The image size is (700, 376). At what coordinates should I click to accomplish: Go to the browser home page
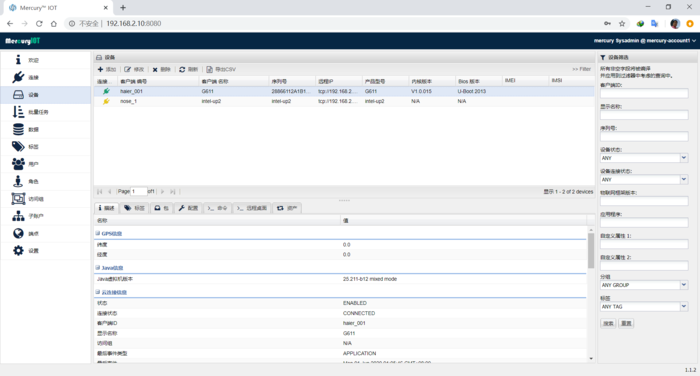click(x=54, y=24)
